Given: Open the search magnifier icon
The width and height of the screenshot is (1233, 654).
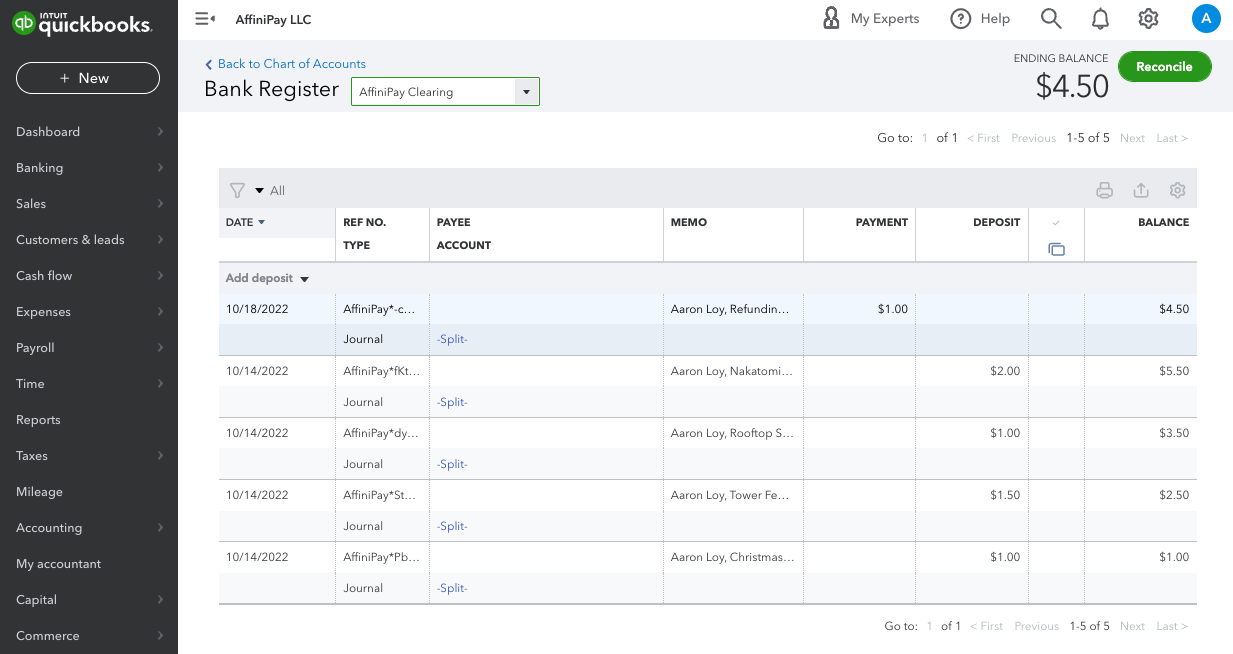Looking at the screenshot, I should (x=1051, y=19).
